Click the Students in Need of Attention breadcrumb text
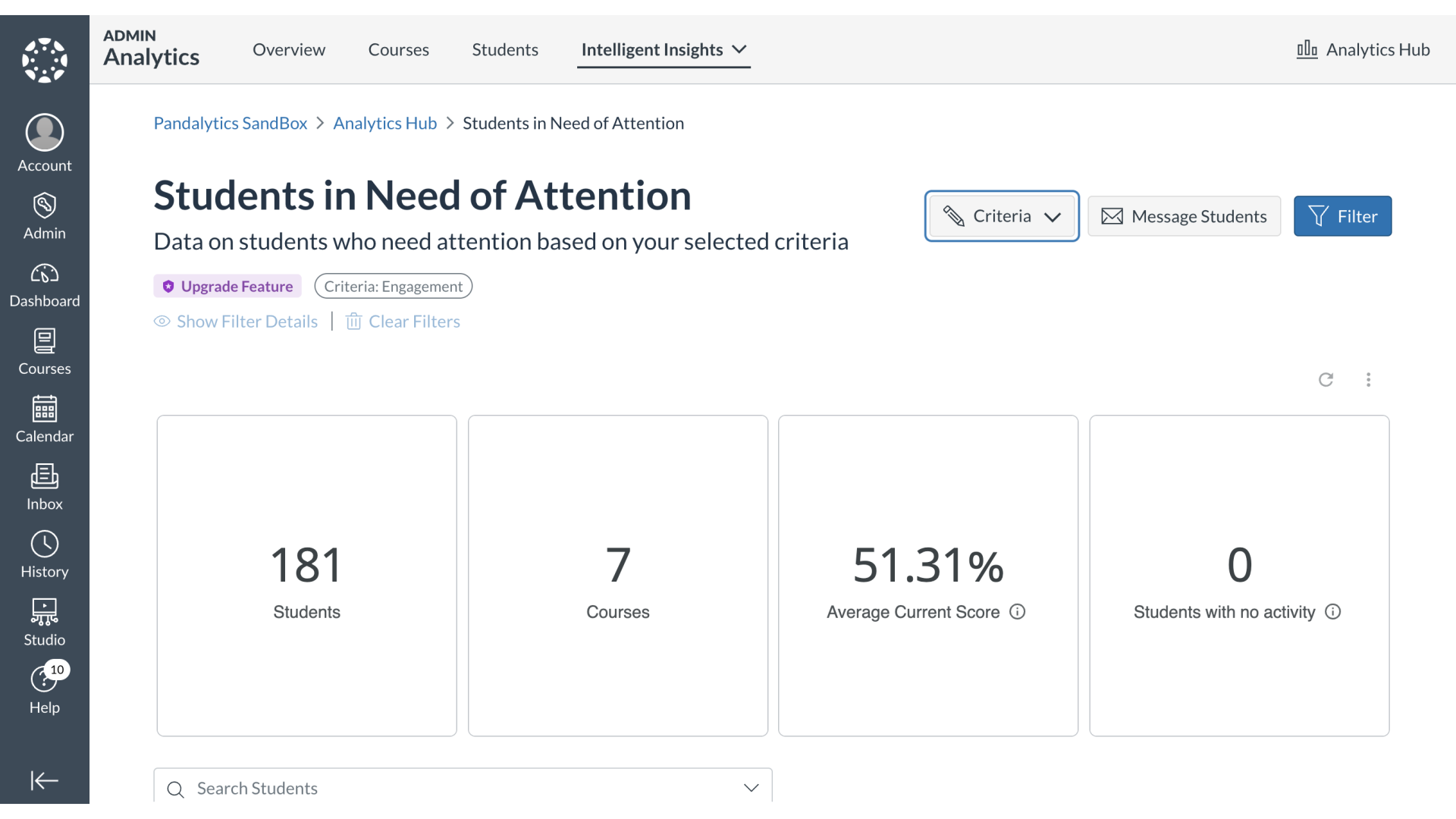Image resolution: width=1456 pixels, height=819 pixels. point(573,123)
